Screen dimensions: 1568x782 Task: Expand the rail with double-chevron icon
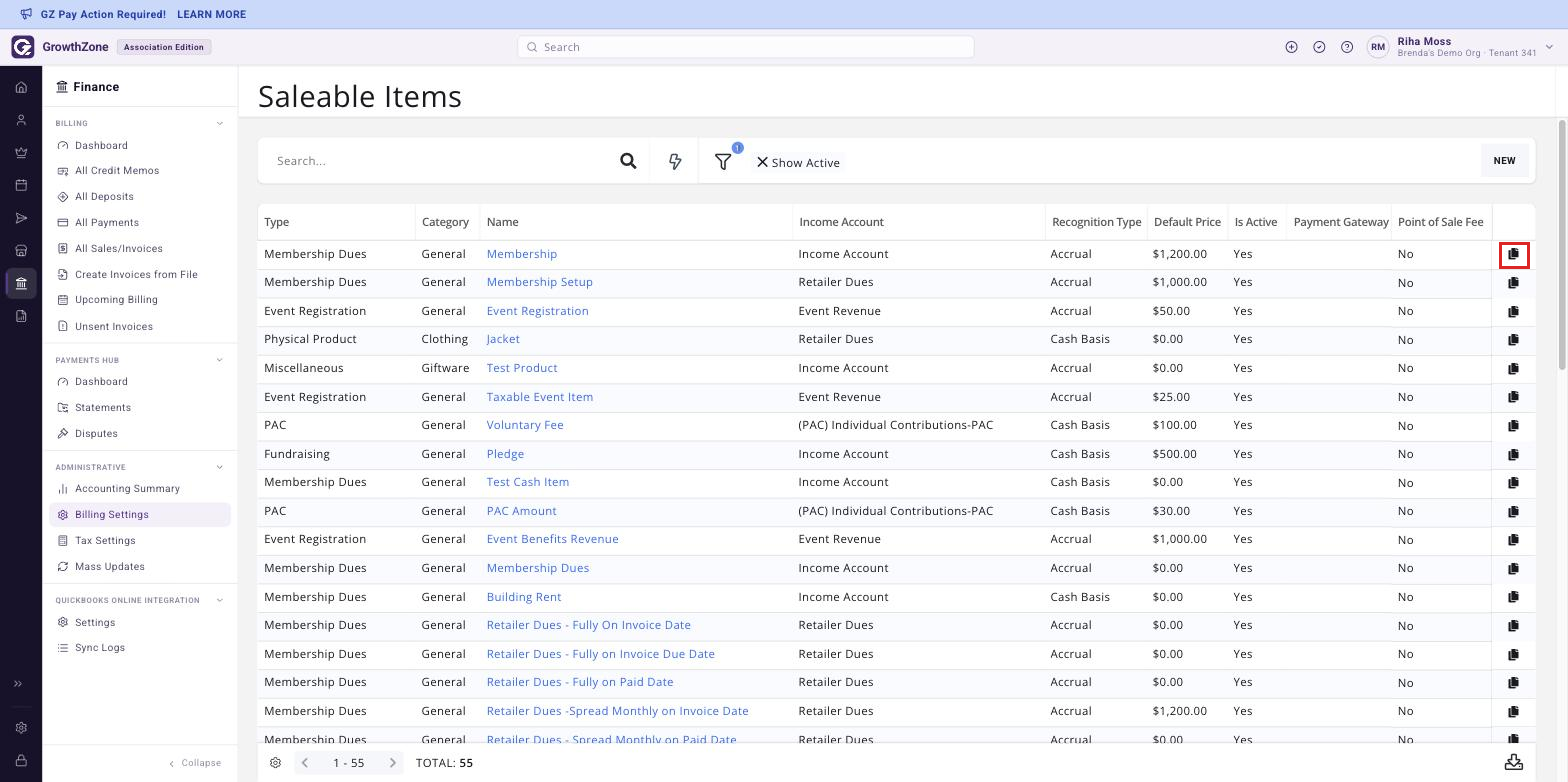click(18, 684)
